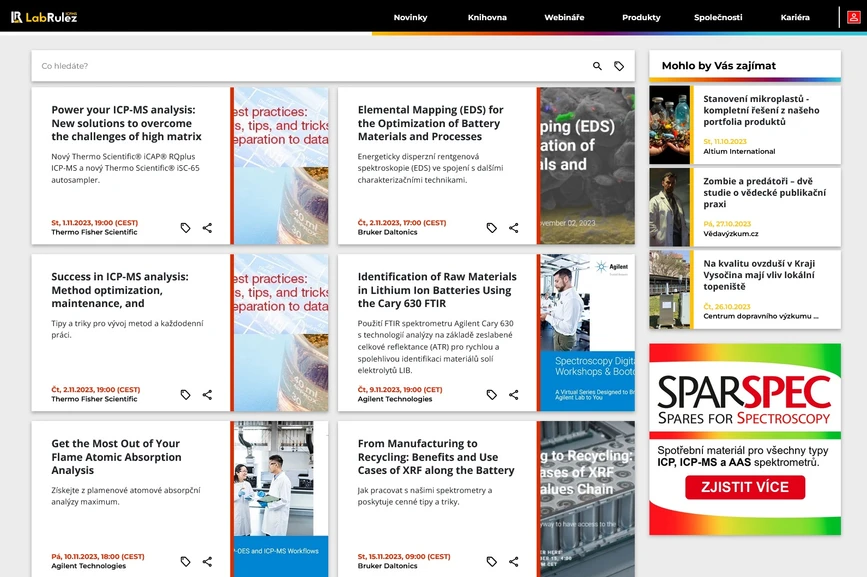Click date 'Pá, 10.11.2023, 18:00 (CEST)'

(98, 557)
